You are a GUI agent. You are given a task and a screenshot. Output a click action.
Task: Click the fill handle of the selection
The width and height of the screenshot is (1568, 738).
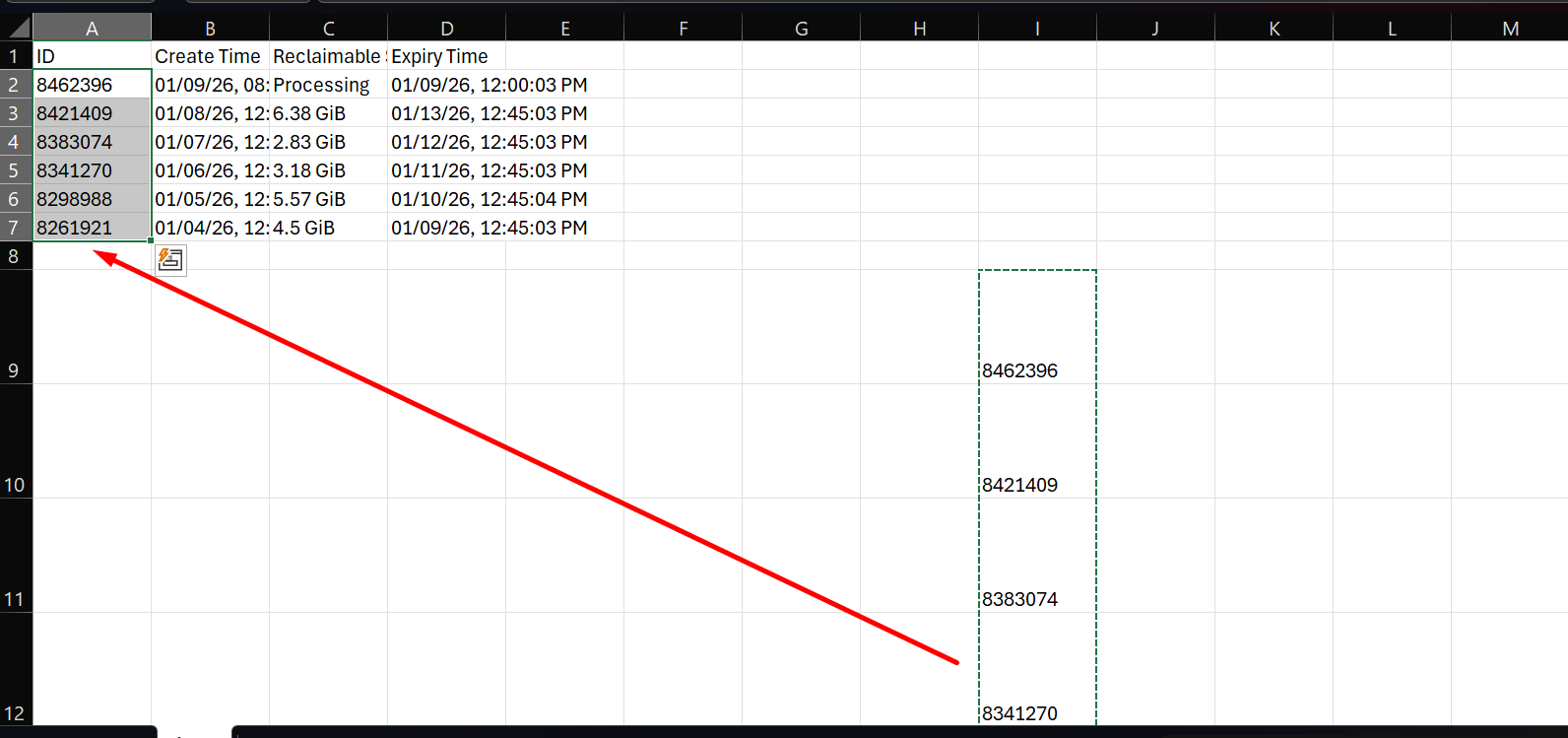pos(151,240)
